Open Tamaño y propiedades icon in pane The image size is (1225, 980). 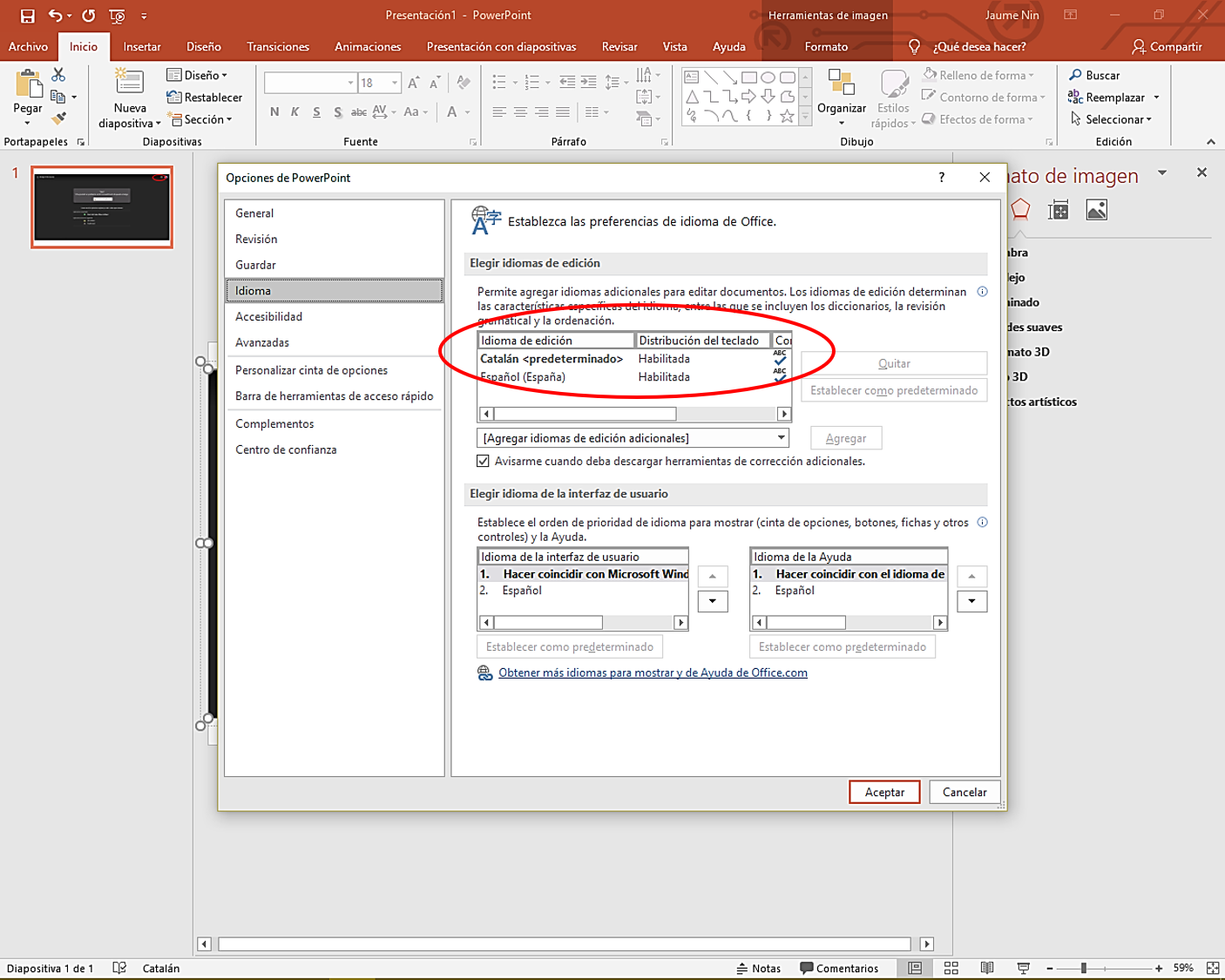coord(1059,209)
